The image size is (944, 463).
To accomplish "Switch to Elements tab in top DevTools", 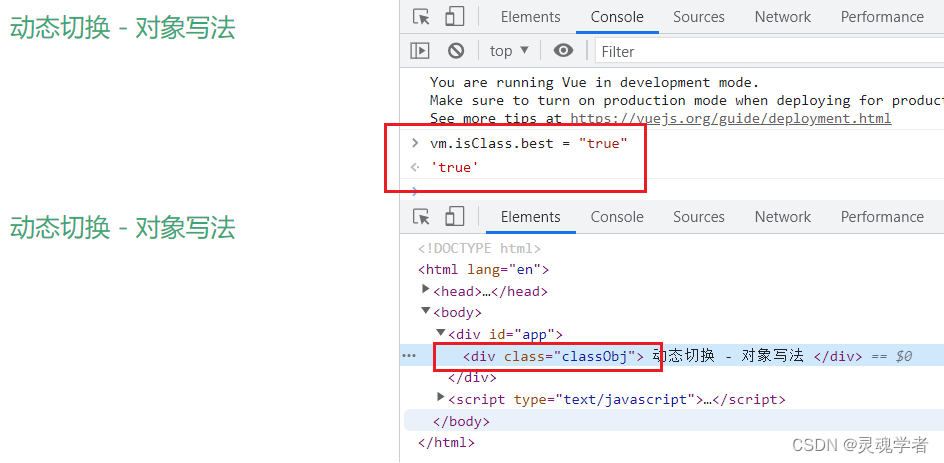I will [x=530, y=17].
